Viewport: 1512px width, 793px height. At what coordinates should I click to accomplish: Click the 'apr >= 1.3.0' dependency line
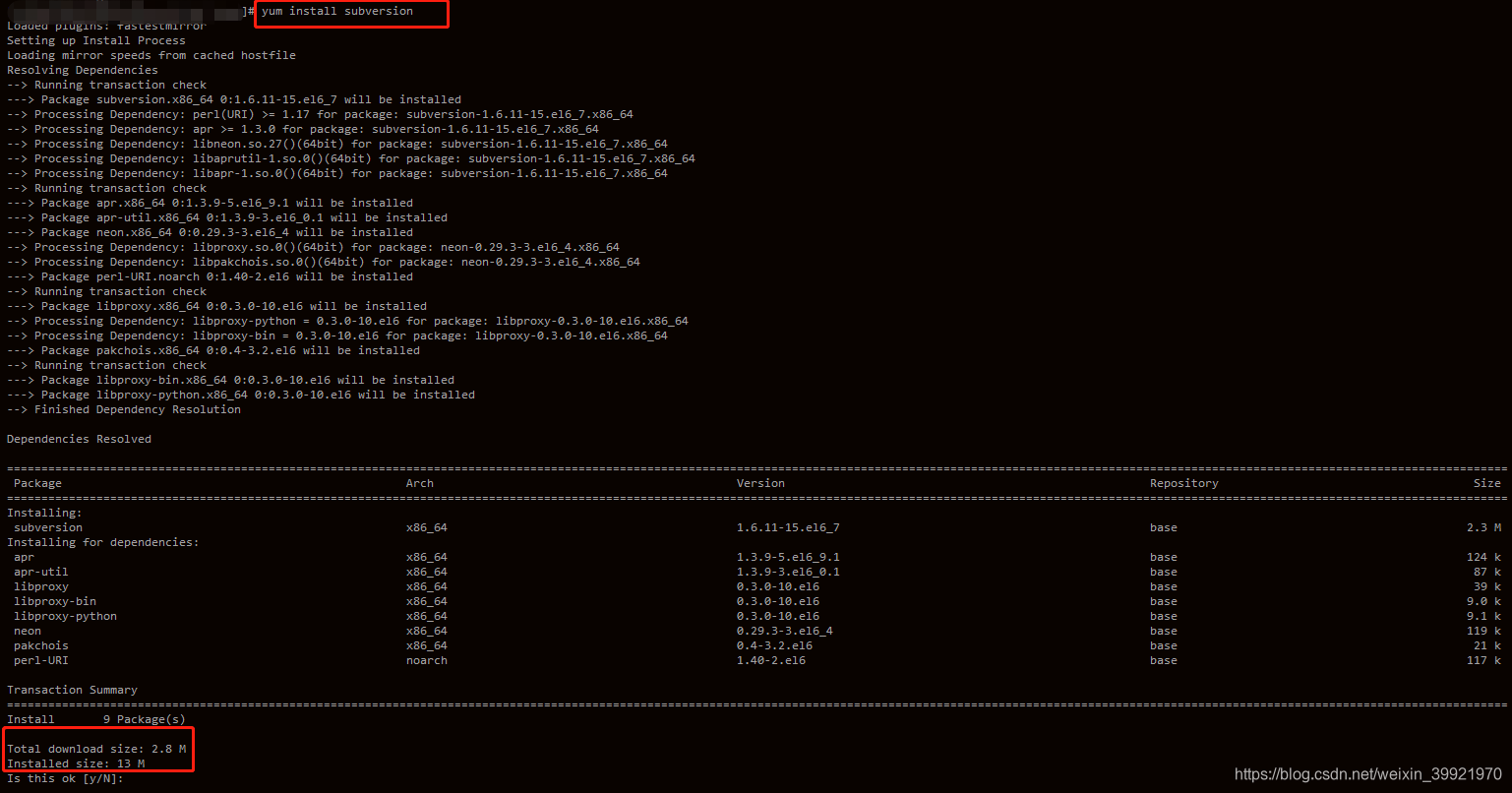coord(303,129)
